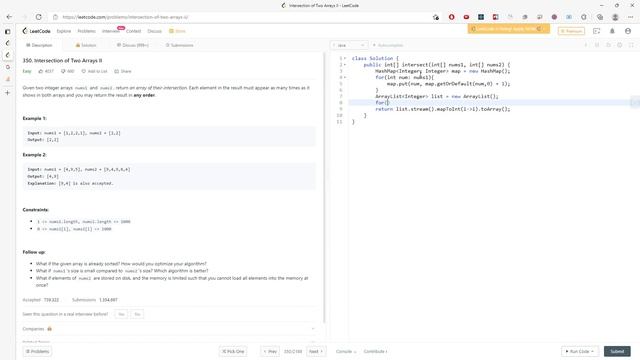
Task: Open the Explore menu item
Action: 64,31
